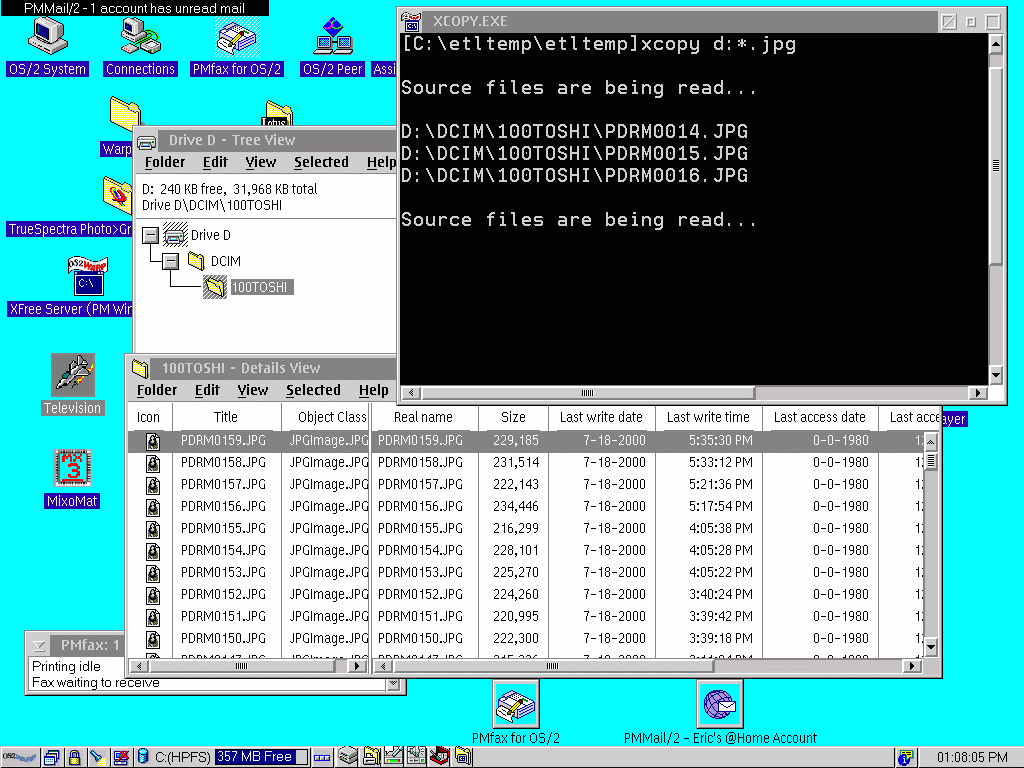Click the Details View vertical scroll down arrow
Screen dimensions: 1024x768
click(x=931, y=647)
